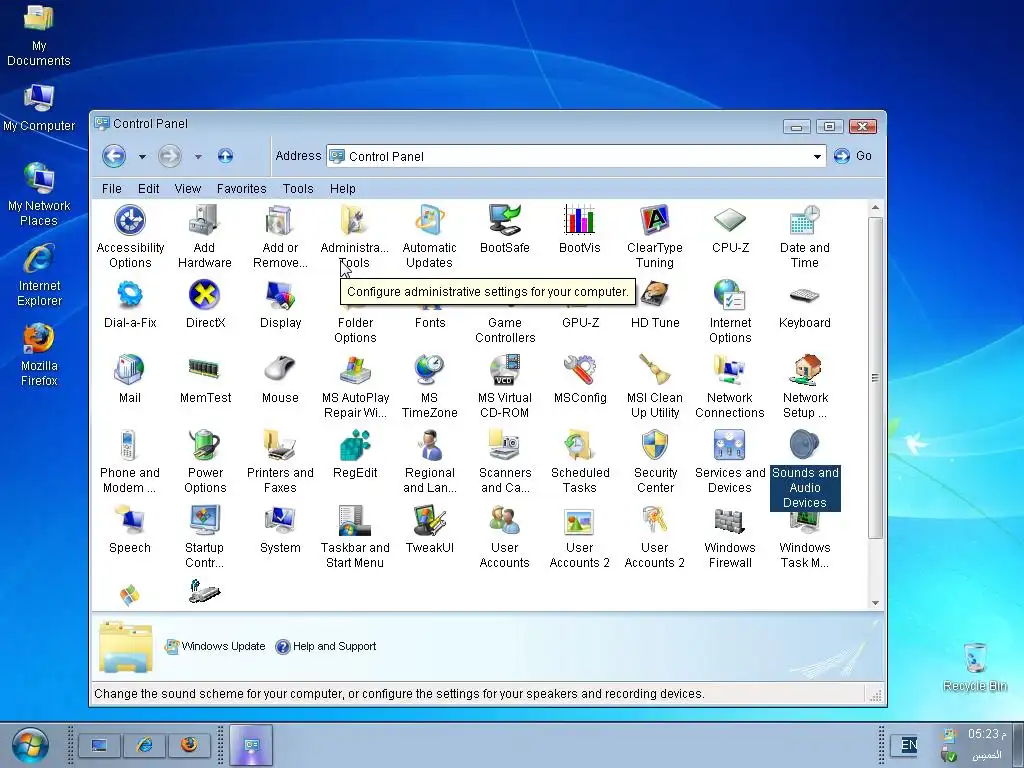Launch RegEdit from Control Panel

[x=355, y=455]
